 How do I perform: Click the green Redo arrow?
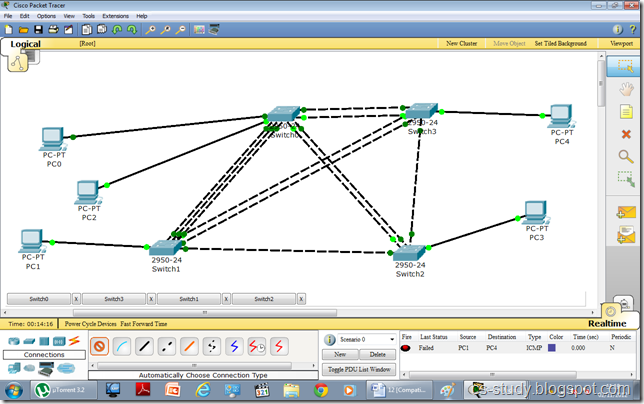pos(132,30)
